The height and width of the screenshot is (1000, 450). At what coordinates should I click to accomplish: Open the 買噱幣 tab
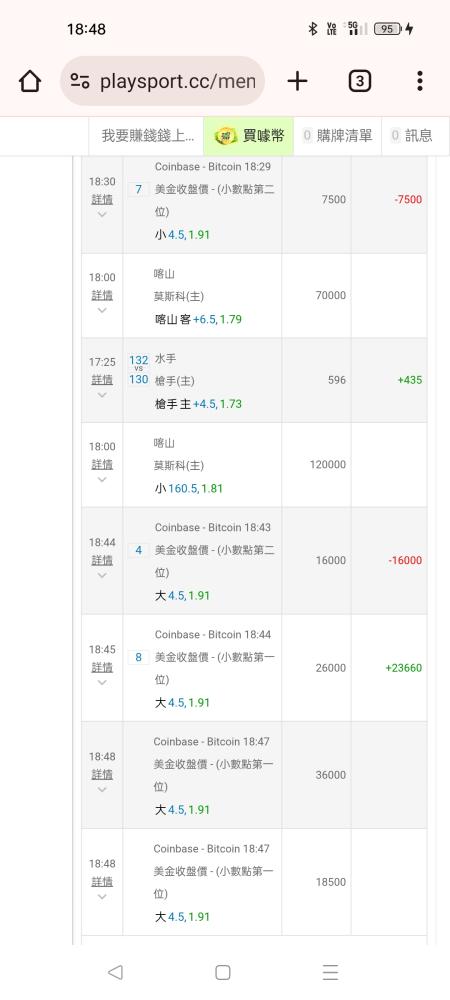point(249,136)
